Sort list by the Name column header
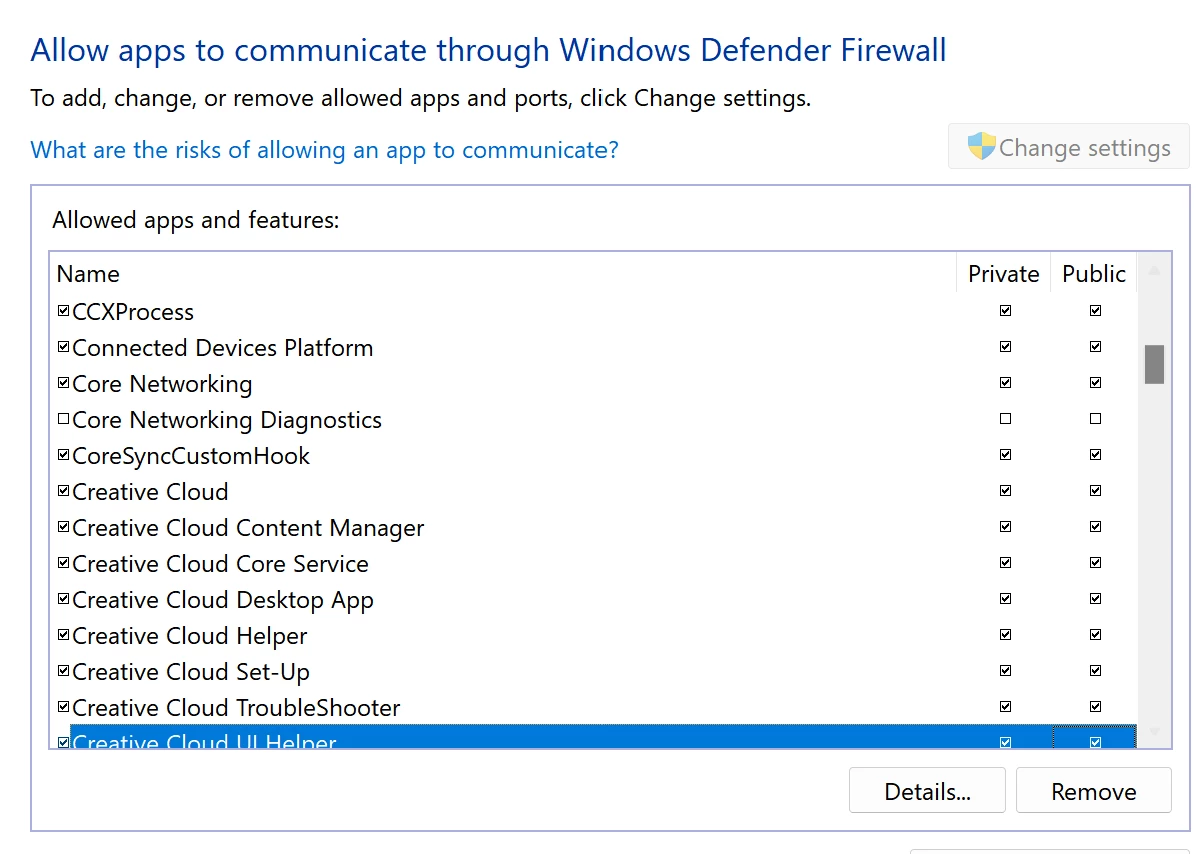Screen dimensions: 1200x854 coord(503,273)
